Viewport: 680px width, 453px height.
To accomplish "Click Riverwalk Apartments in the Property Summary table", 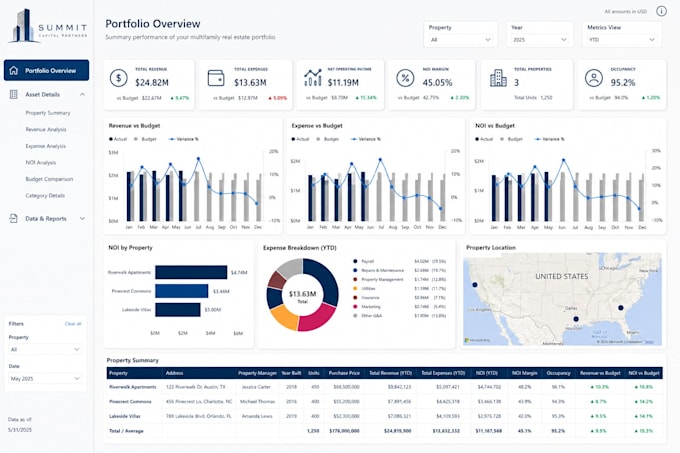I will [x=133, y=387].
